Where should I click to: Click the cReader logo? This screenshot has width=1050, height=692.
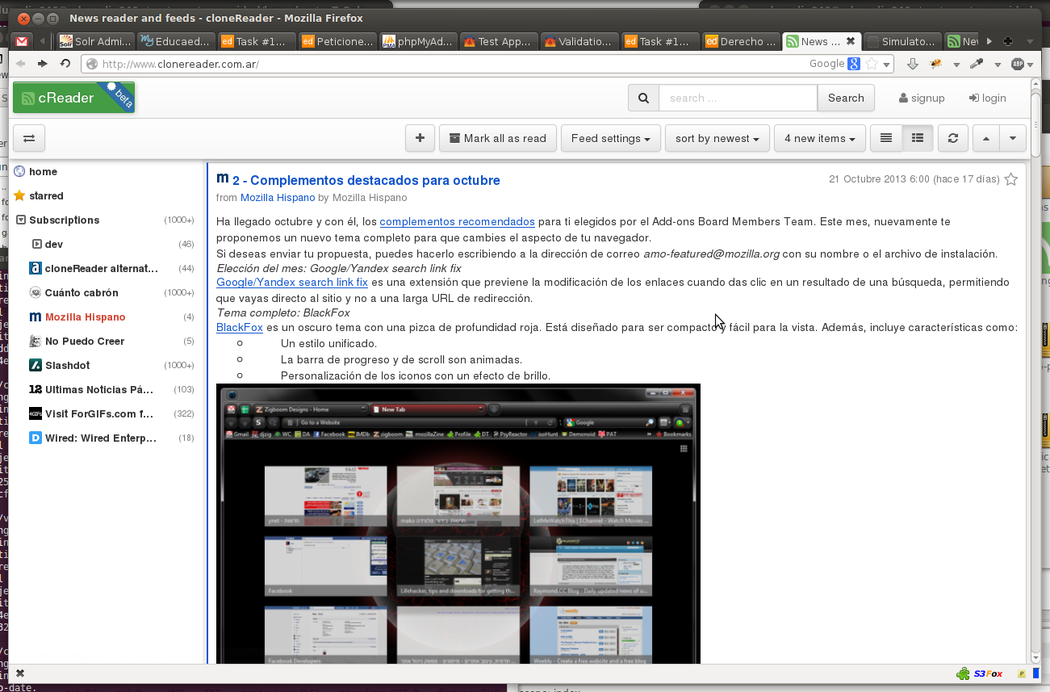pos(73,98)
